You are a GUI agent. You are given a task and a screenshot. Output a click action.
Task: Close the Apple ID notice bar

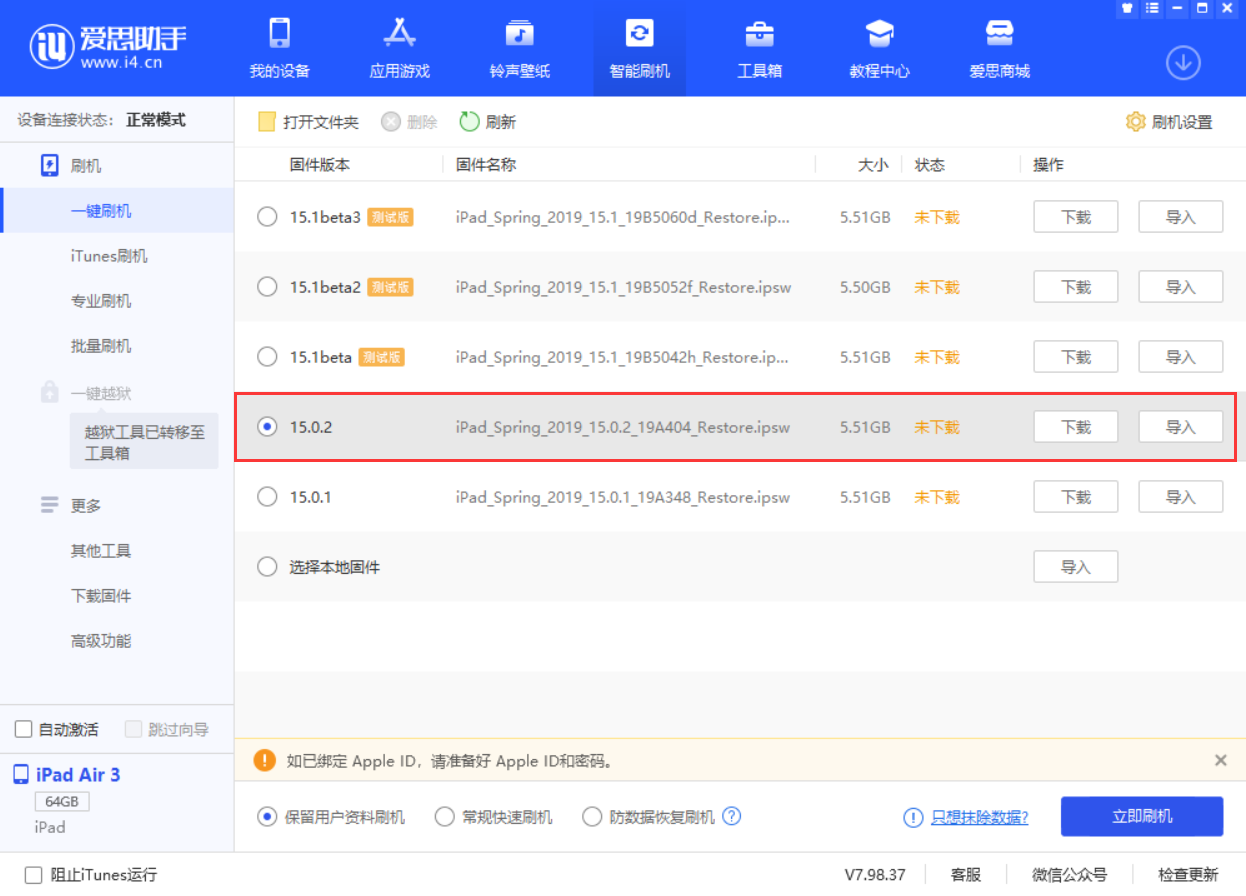tap(1220, 760)
